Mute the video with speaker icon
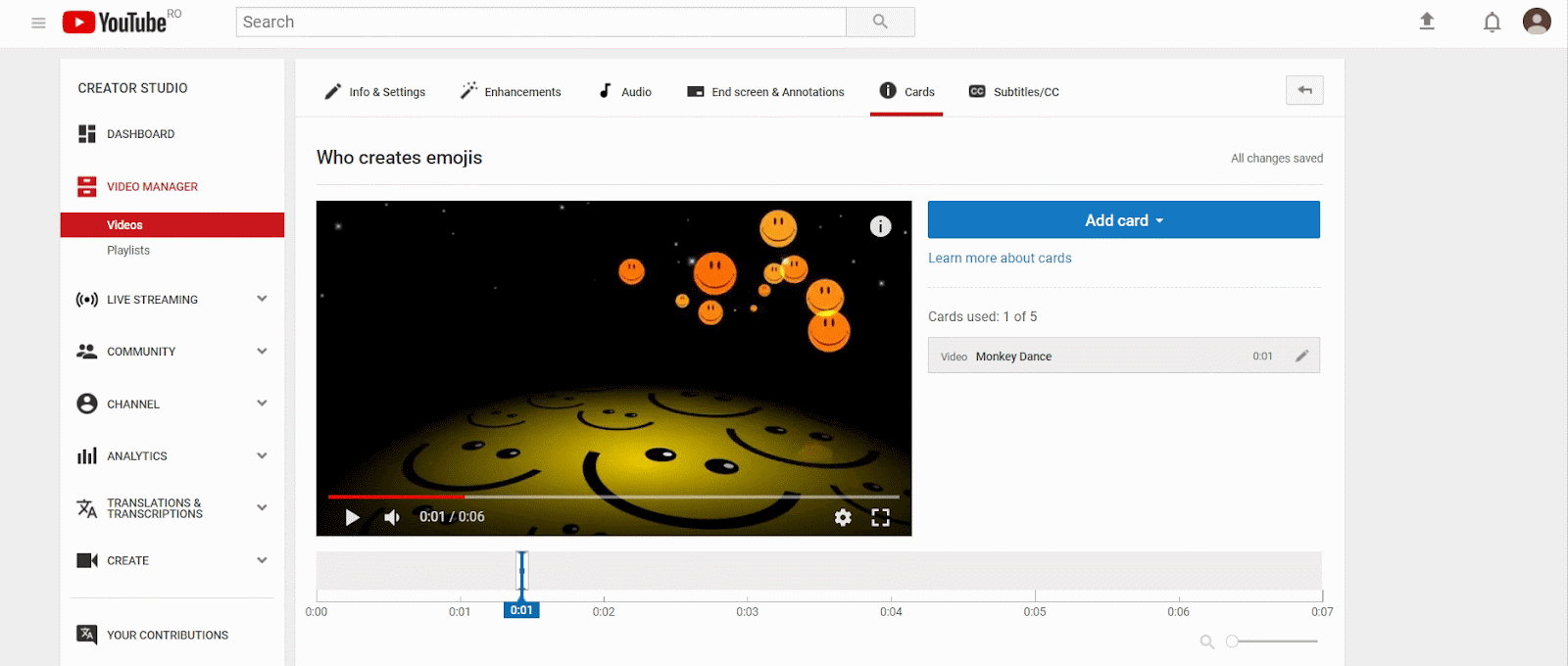Viewport: 1568px width, 666px height. point(392,517)
